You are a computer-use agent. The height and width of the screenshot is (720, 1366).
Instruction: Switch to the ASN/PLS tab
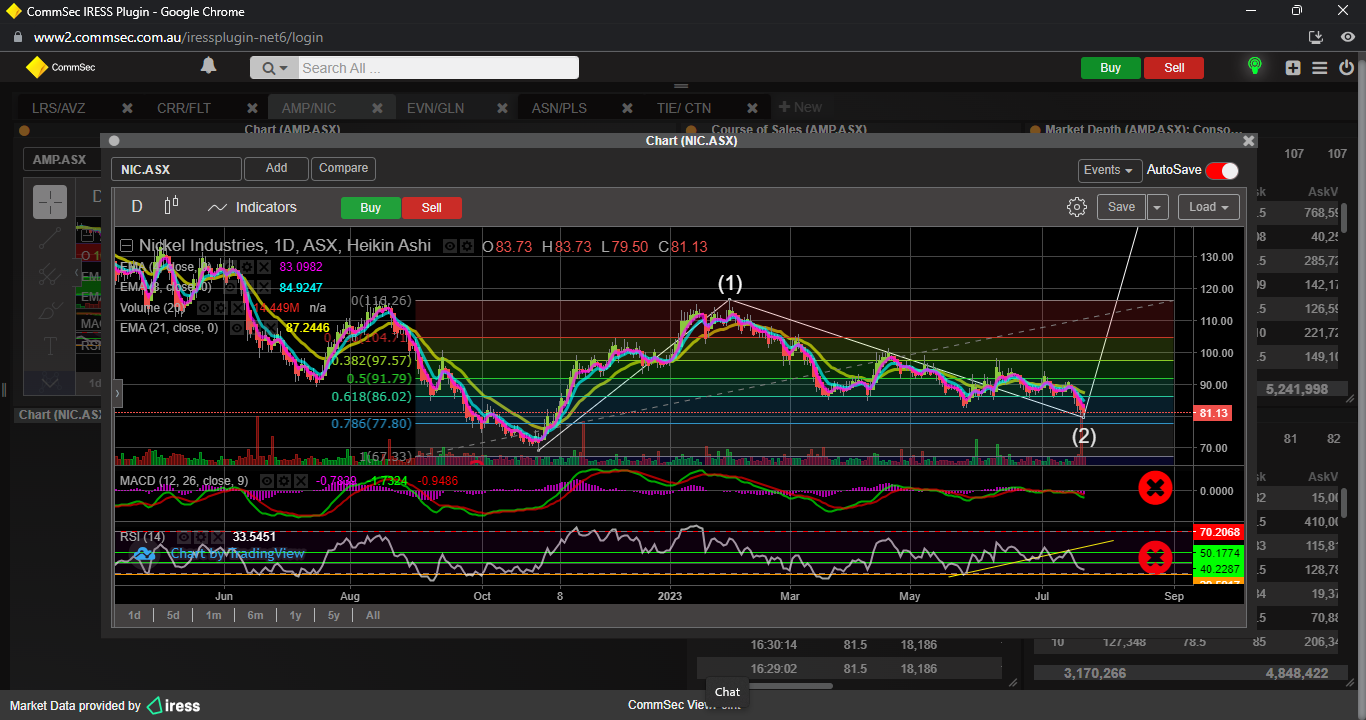pos(559,108)
